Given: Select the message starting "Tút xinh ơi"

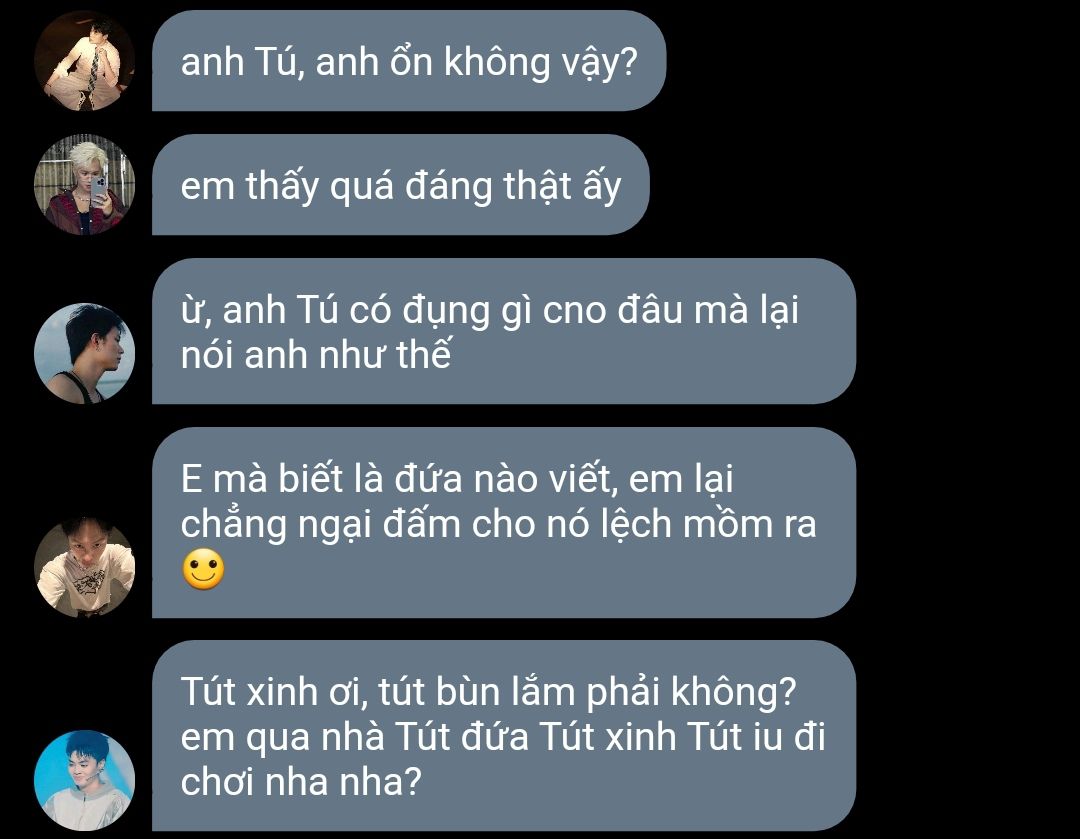Looking at the screenshot, I should [x=504, y=736].
